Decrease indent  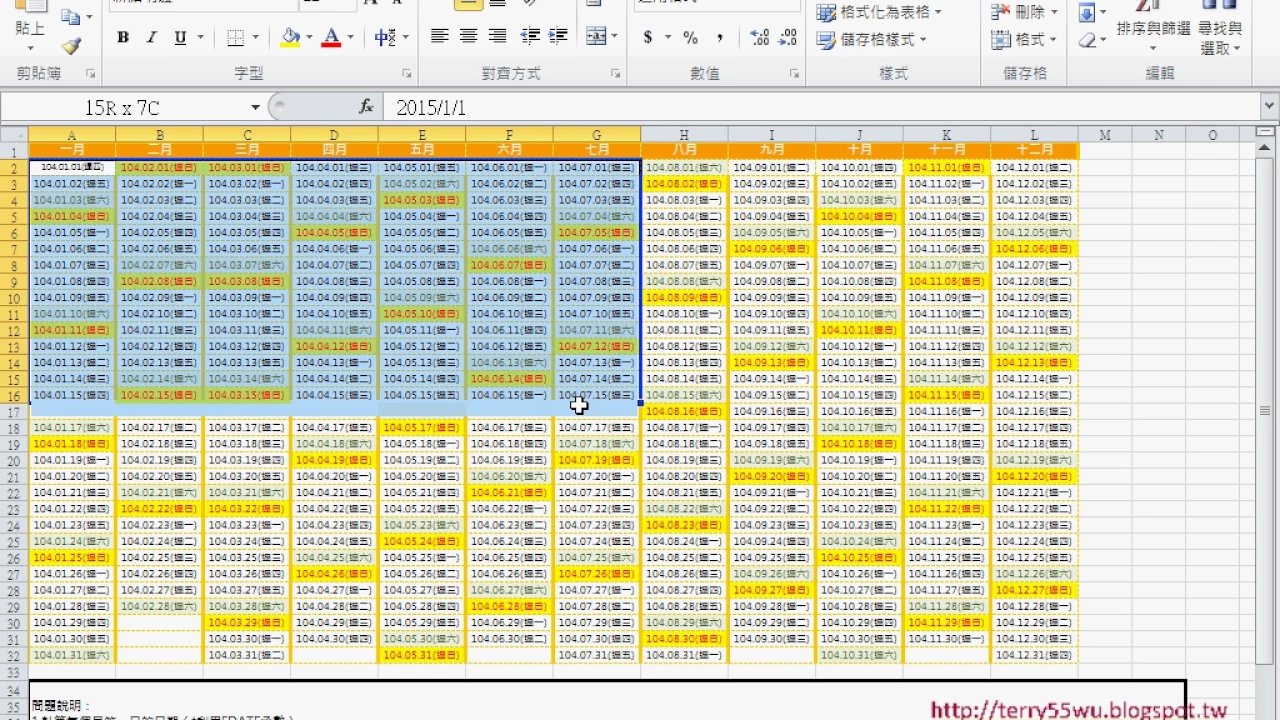[x=530, y=36]
